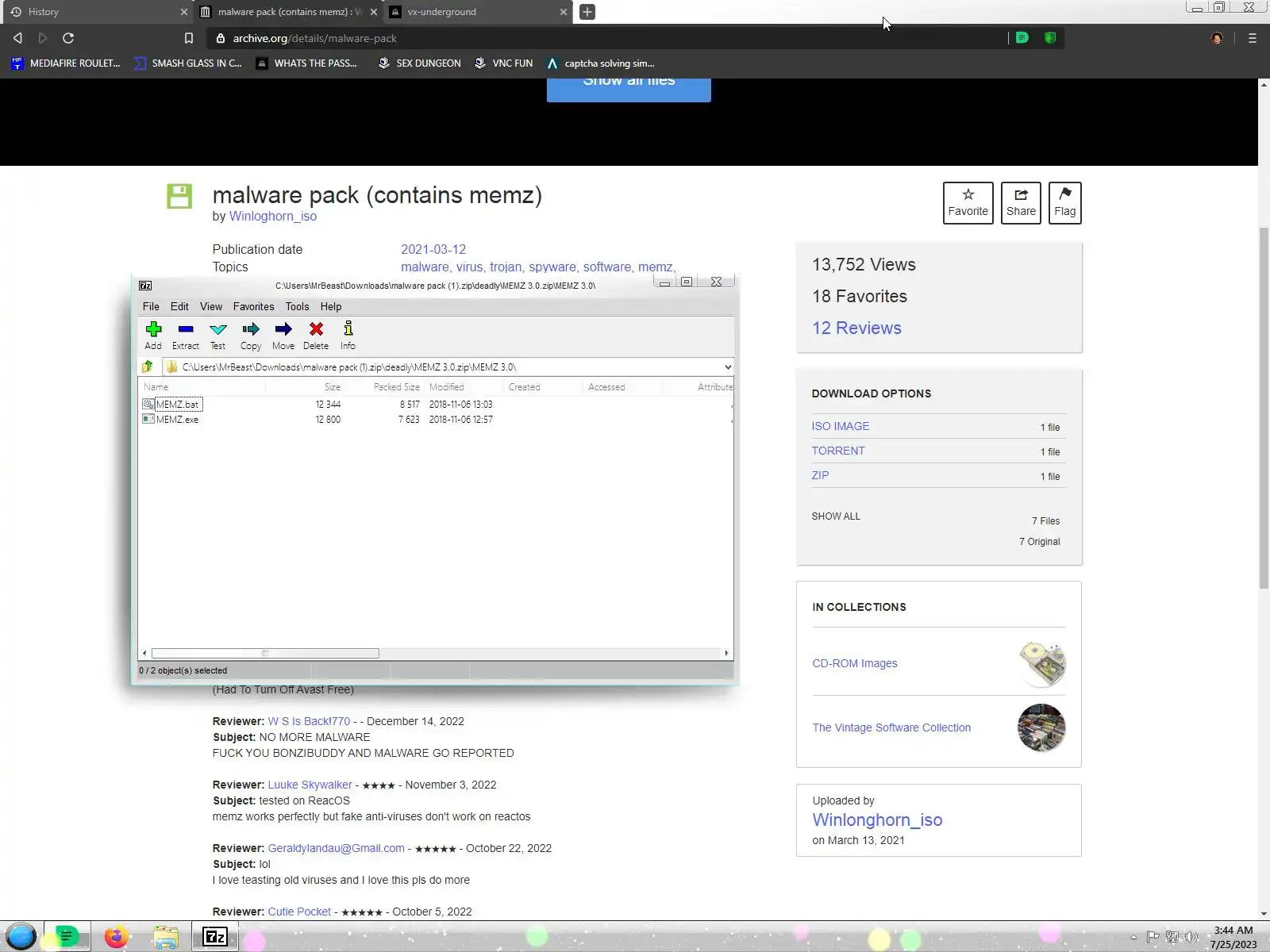
Task: Reload the archive.org page
Action: [68, 38]
